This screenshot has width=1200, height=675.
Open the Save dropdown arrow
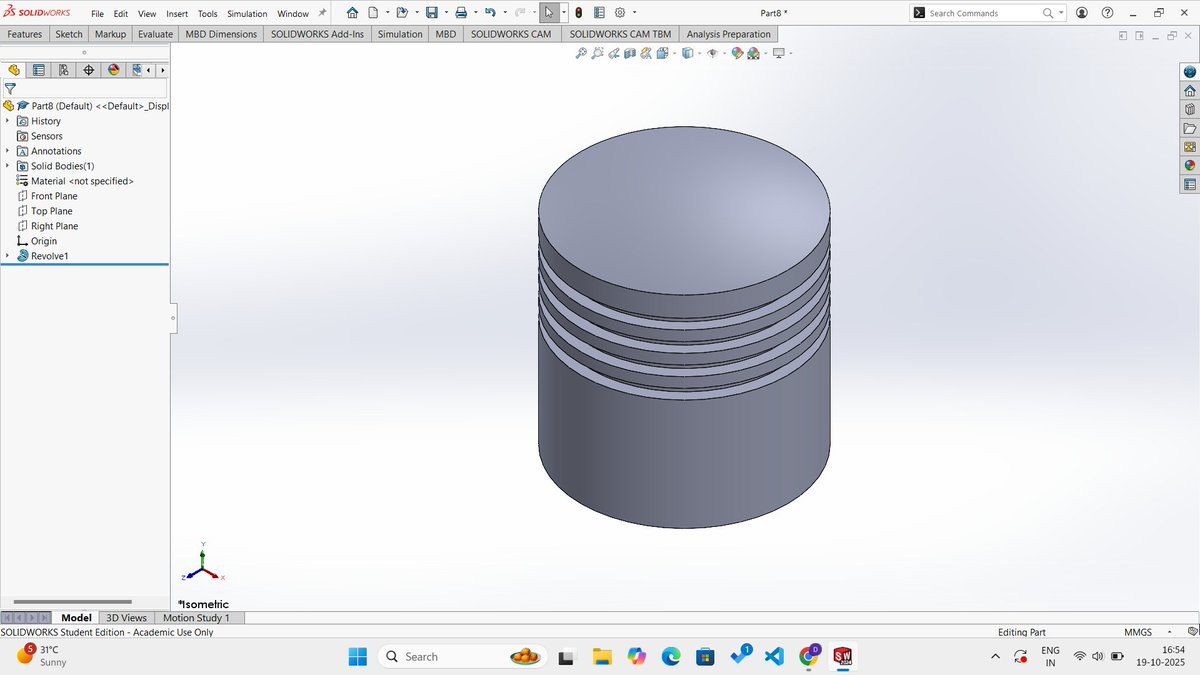[x=445, y=13]
